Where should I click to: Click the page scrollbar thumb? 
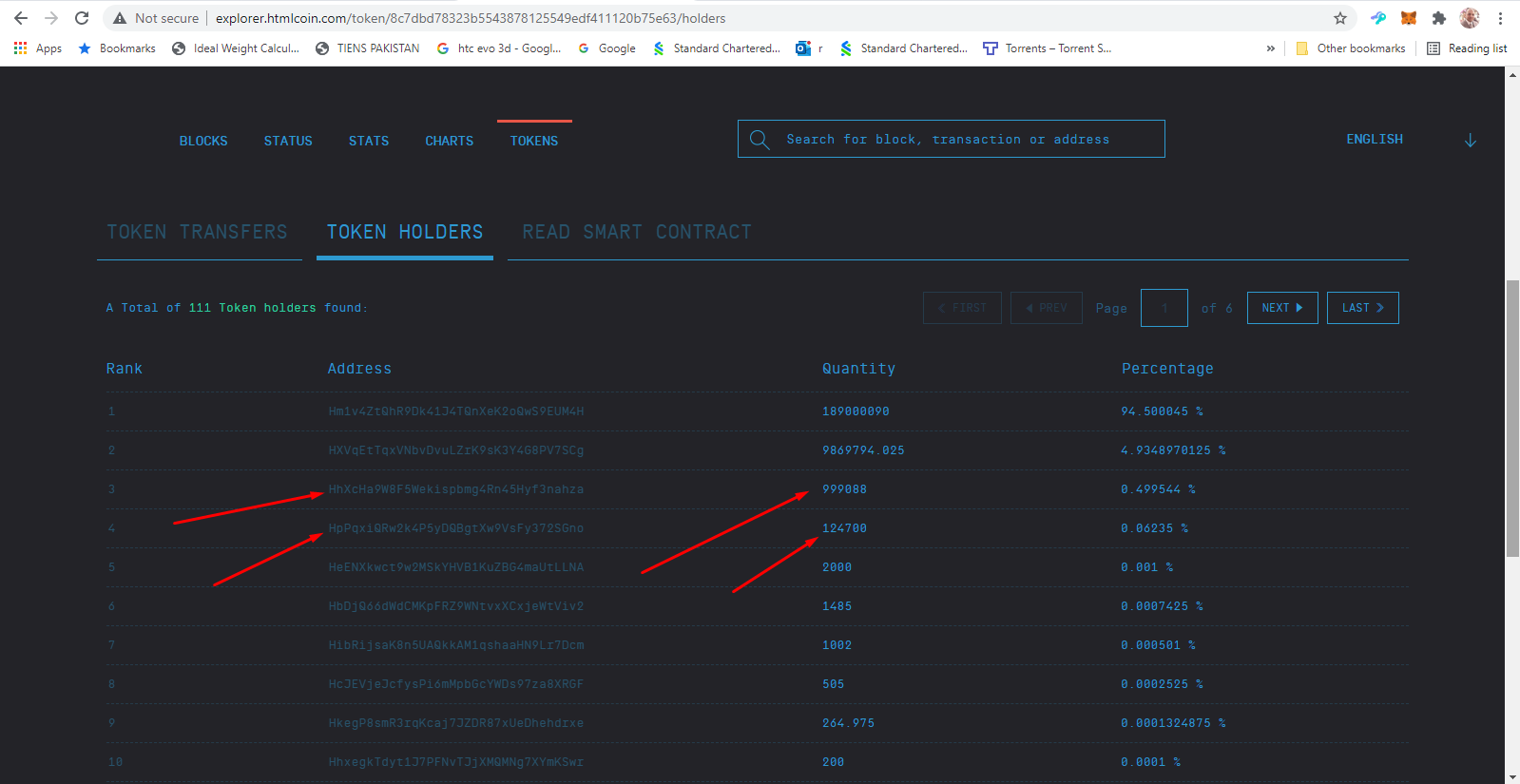click(1512, 418)
